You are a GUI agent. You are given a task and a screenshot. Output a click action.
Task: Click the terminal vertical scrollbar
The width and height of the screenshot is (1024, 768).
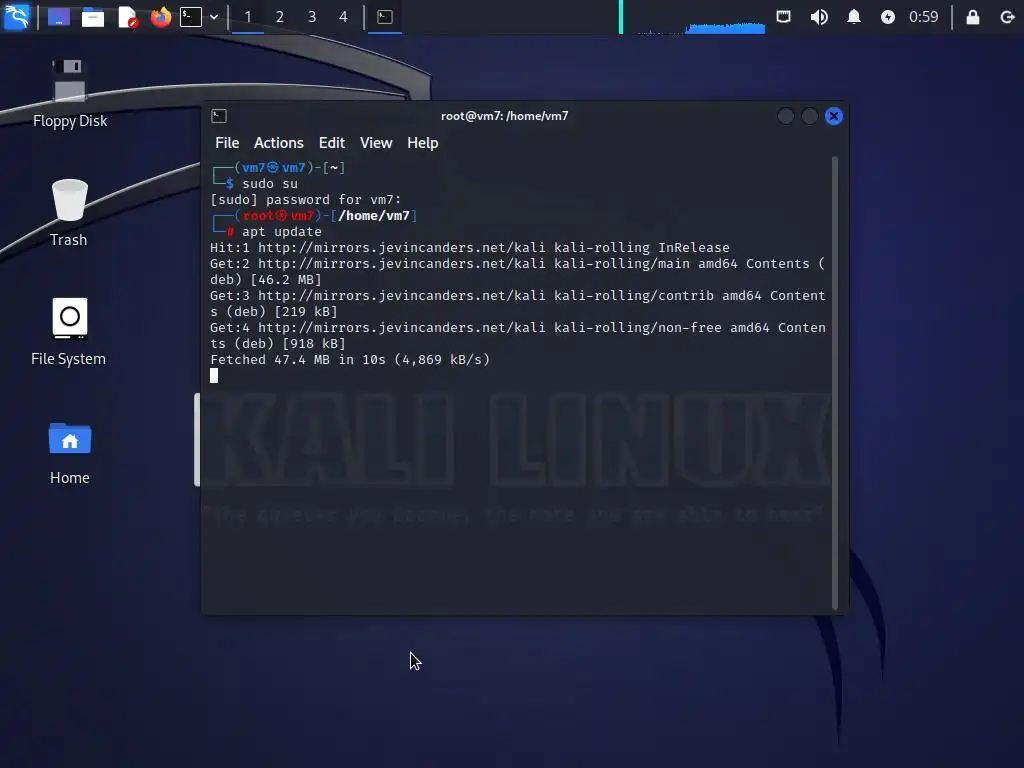(835, 383)
